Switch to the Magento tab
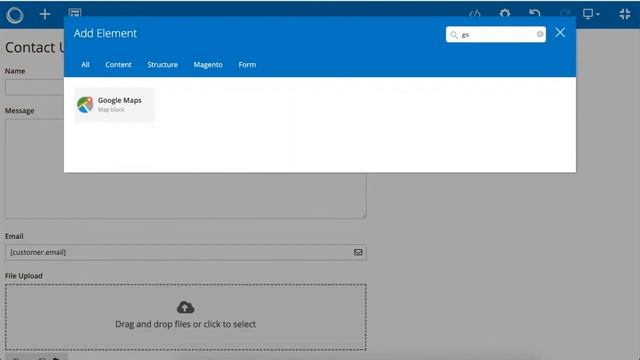 pos(208,64)
